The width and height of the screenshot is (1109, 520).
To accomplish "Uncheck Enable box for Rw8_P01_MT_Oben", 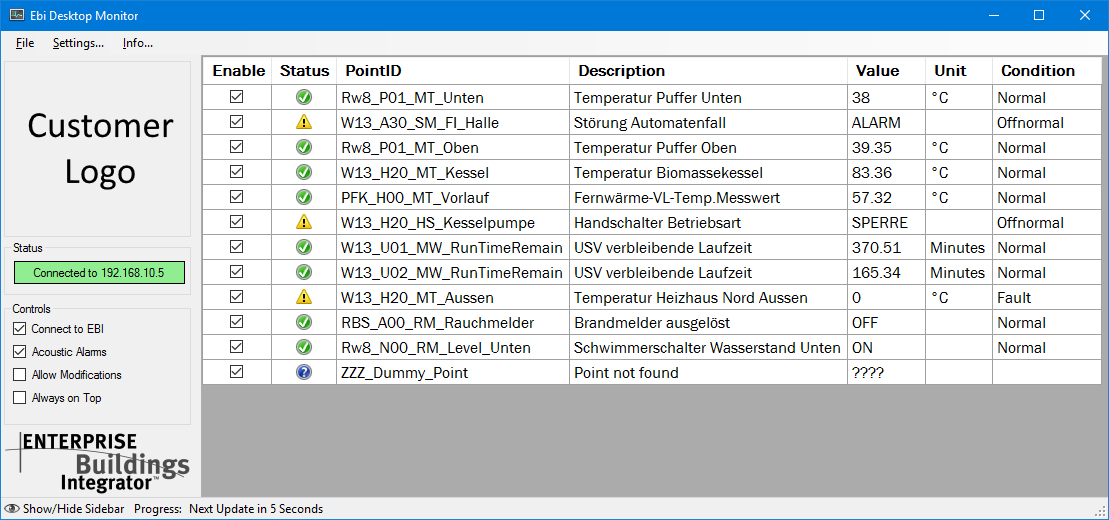I will 237,147.
